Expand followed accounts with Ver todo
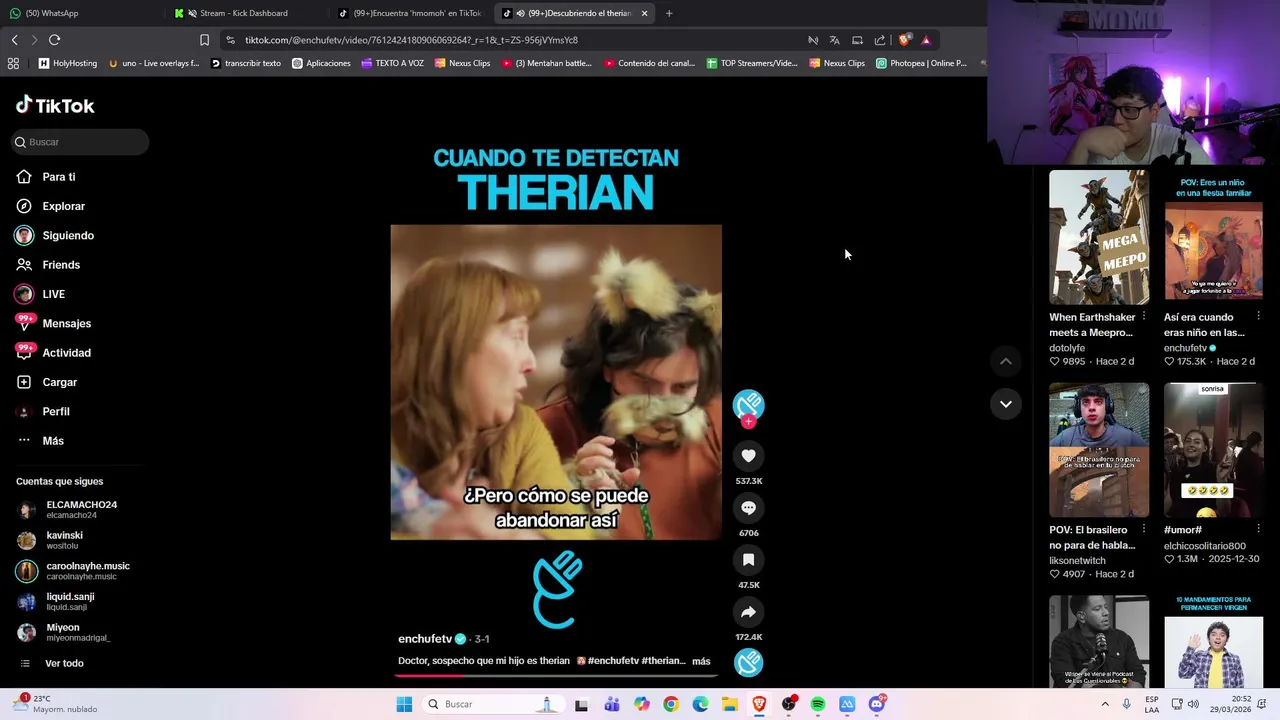The image size is (1280, 720). pos(64,663)
